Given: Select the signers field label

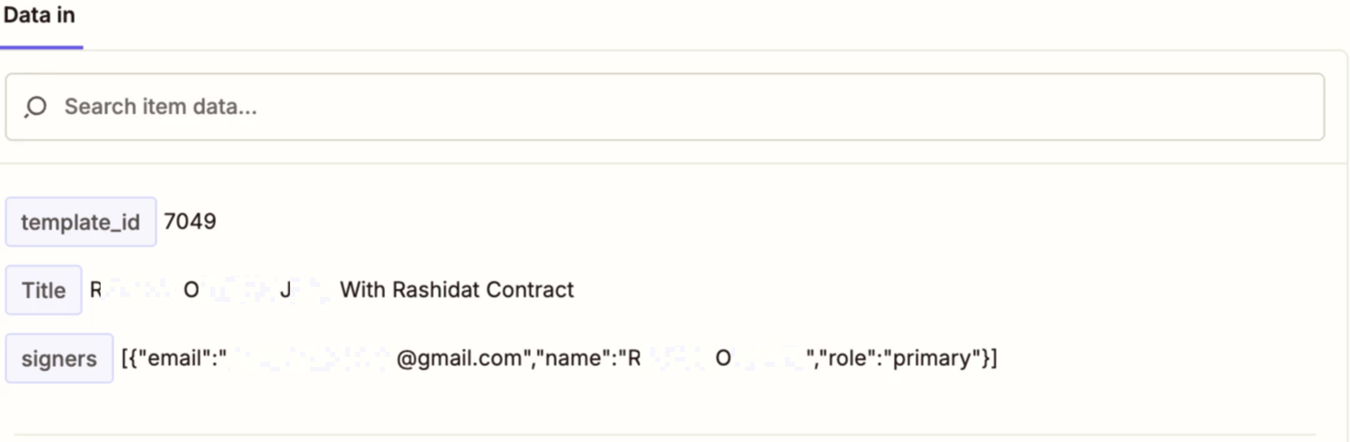Looking at the screenshot, I should click(59, 358).
